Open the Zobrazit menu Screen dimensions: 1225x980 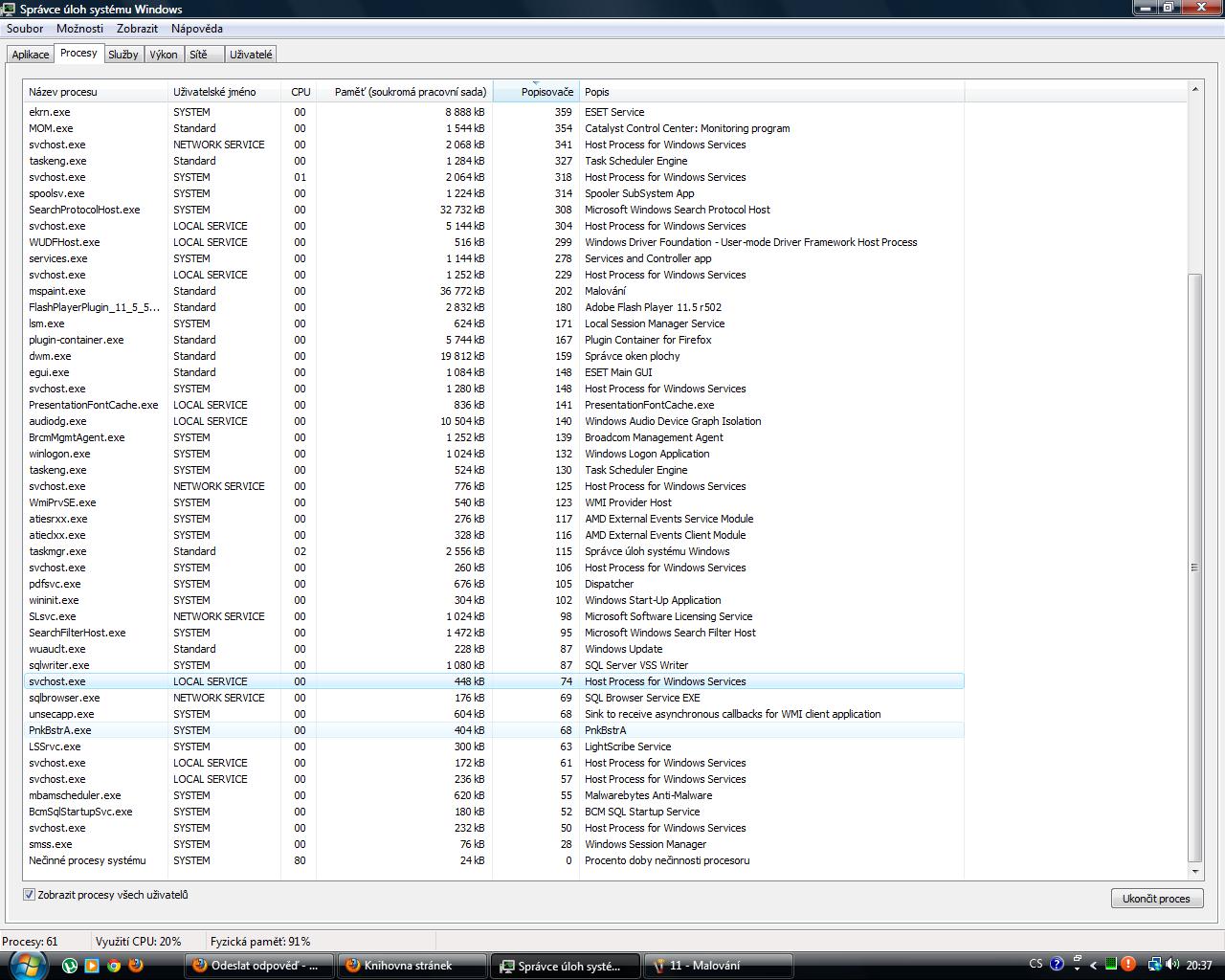point(137,29)
